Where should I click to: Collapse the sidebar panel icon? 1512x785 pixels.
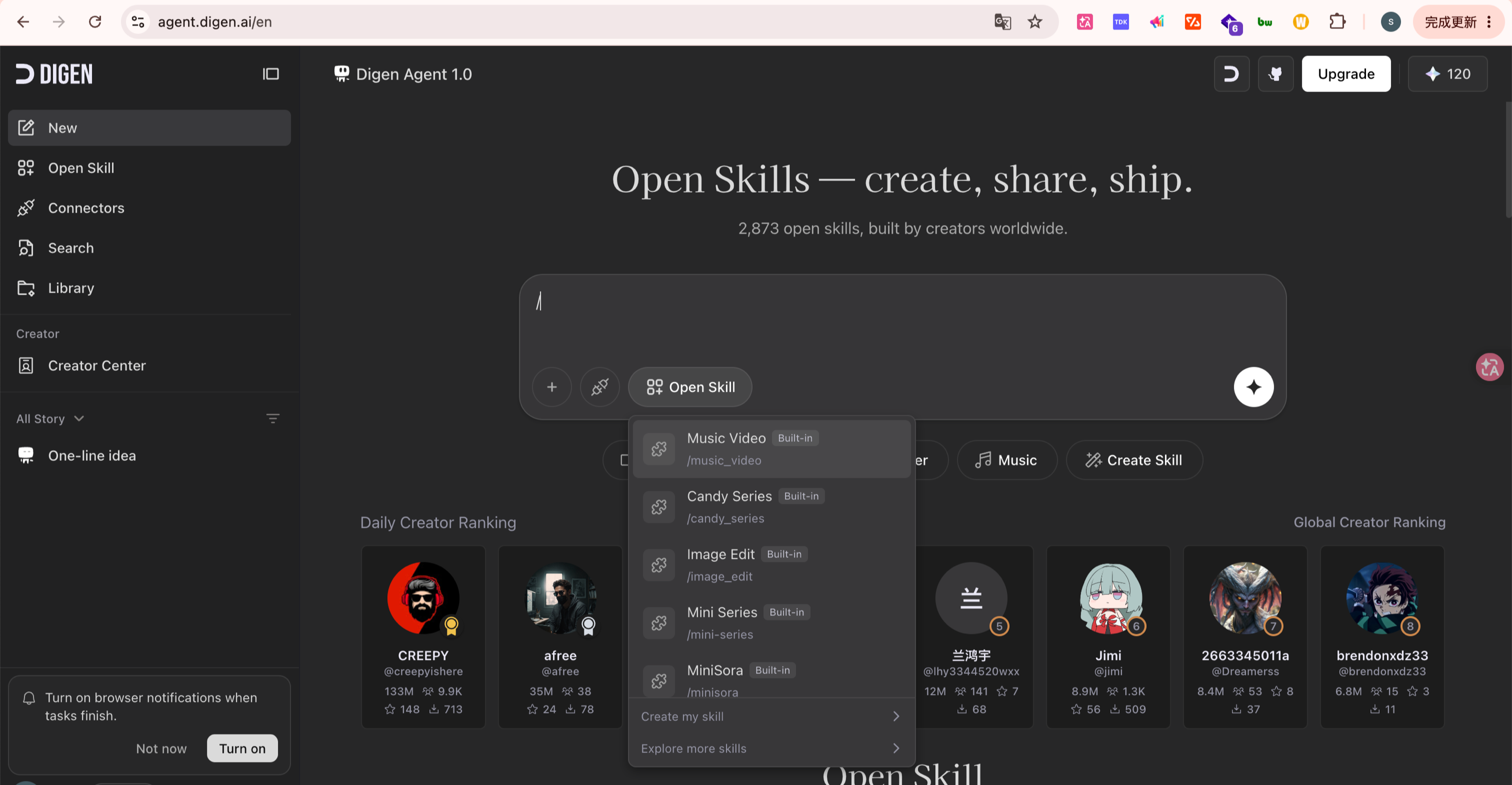click(x=271, y=74)
